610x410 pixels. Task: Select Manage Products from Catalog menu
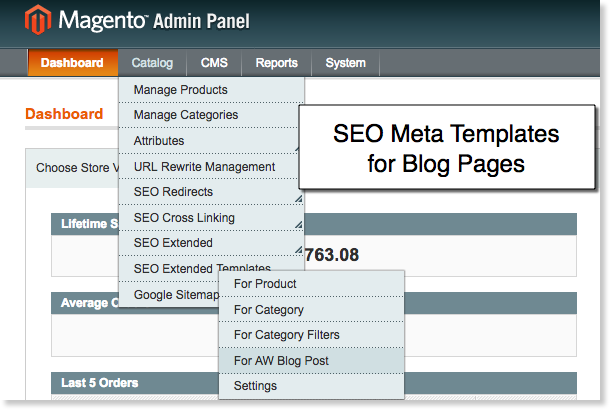point(211,90)
